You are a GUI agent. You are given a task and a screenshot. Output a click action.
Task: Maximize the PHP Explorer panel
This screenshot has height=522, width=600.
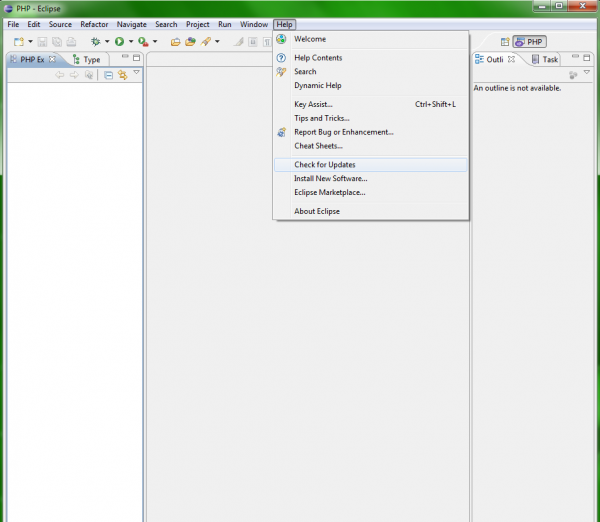[x=136, y=58]
